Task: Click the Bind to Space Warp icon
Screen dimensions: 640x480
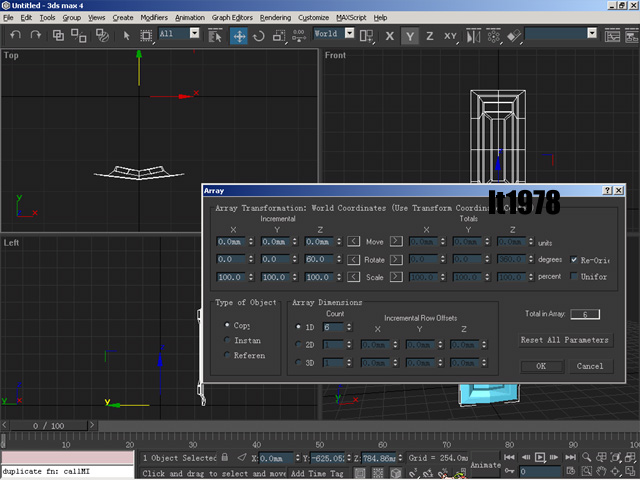Action: point(102,36)
